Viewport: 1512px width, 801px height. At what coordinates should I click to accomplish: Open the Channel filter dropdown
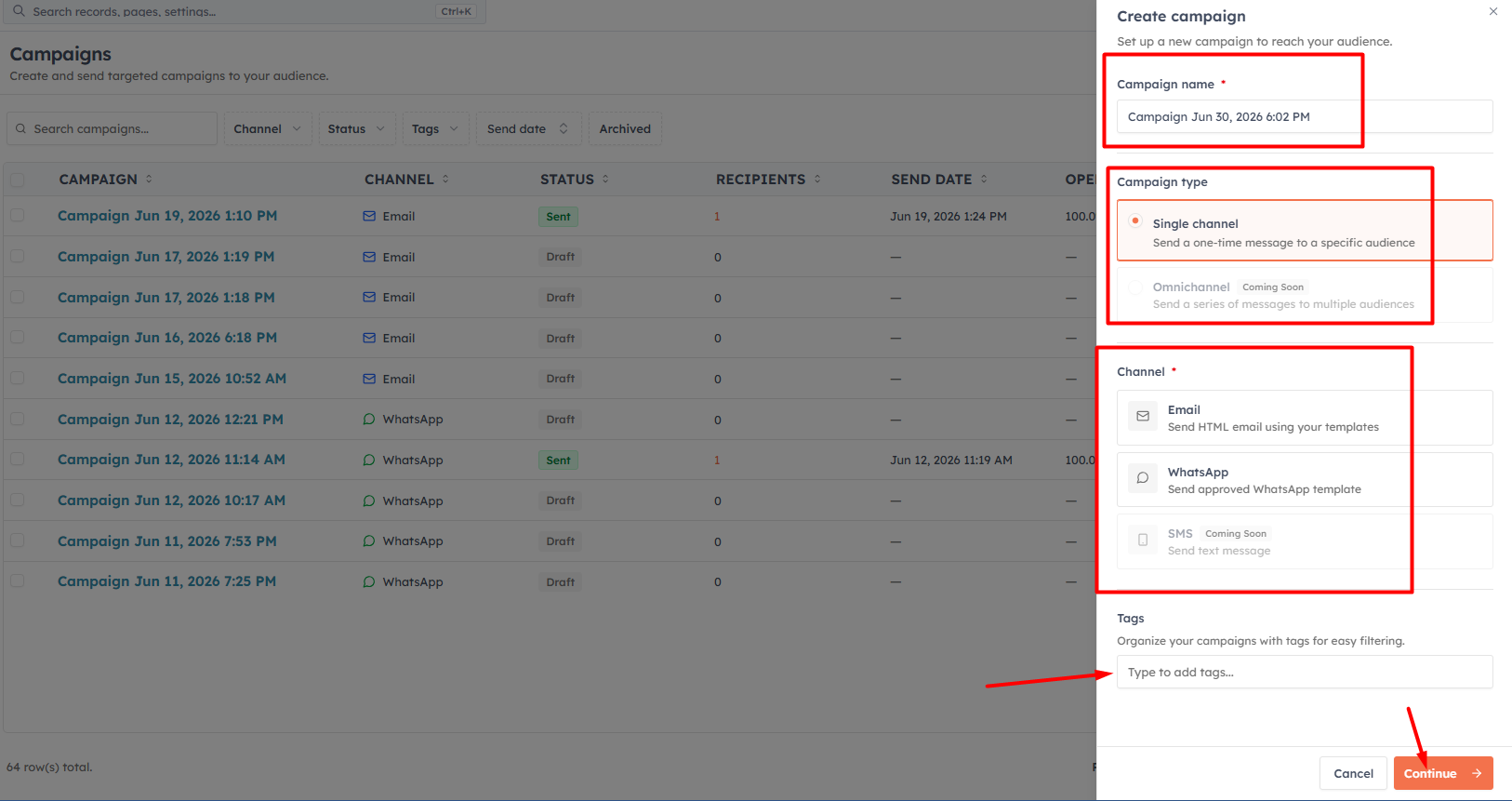(268, 128)
